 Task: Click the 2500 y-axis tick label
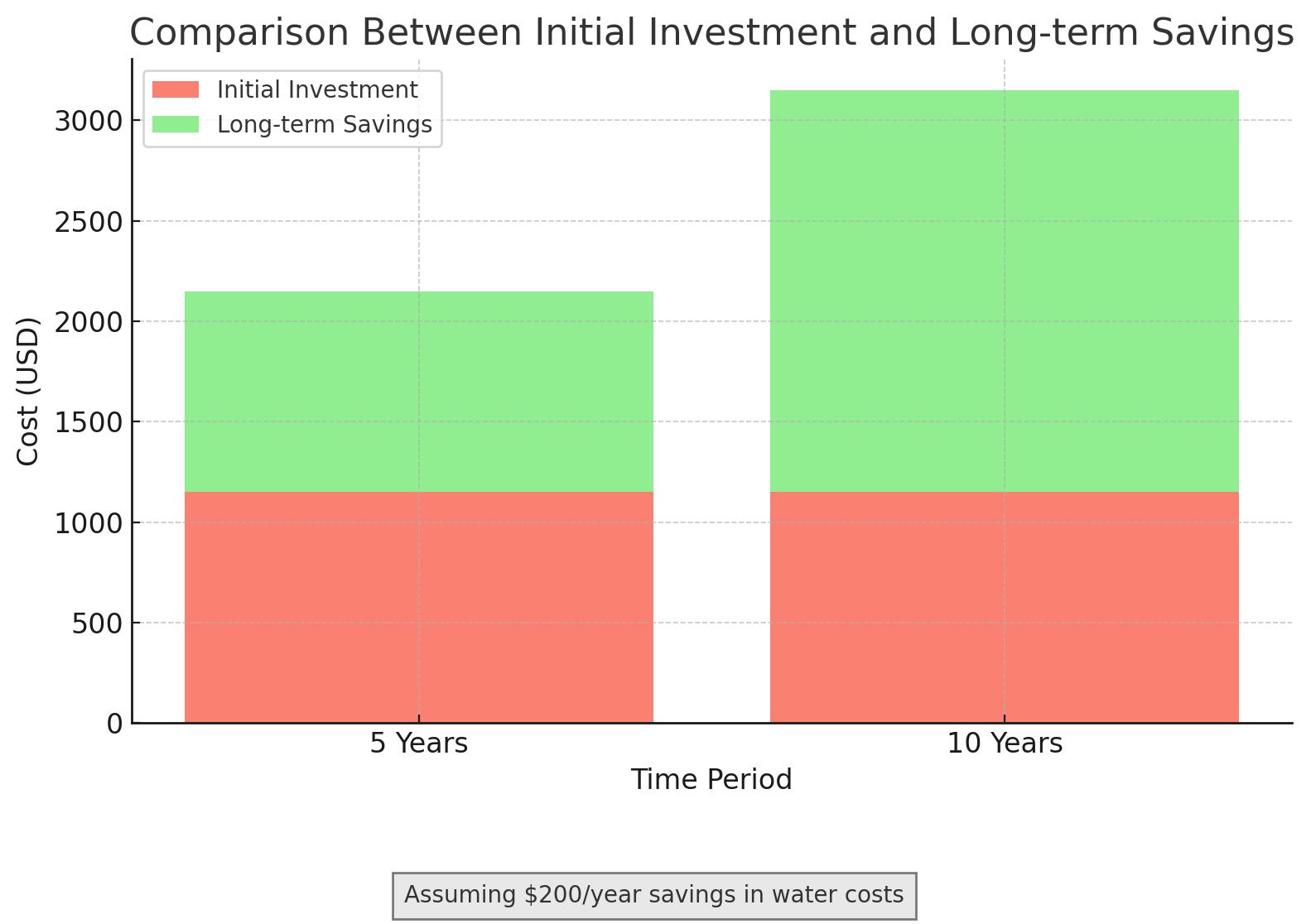point(88,222)
